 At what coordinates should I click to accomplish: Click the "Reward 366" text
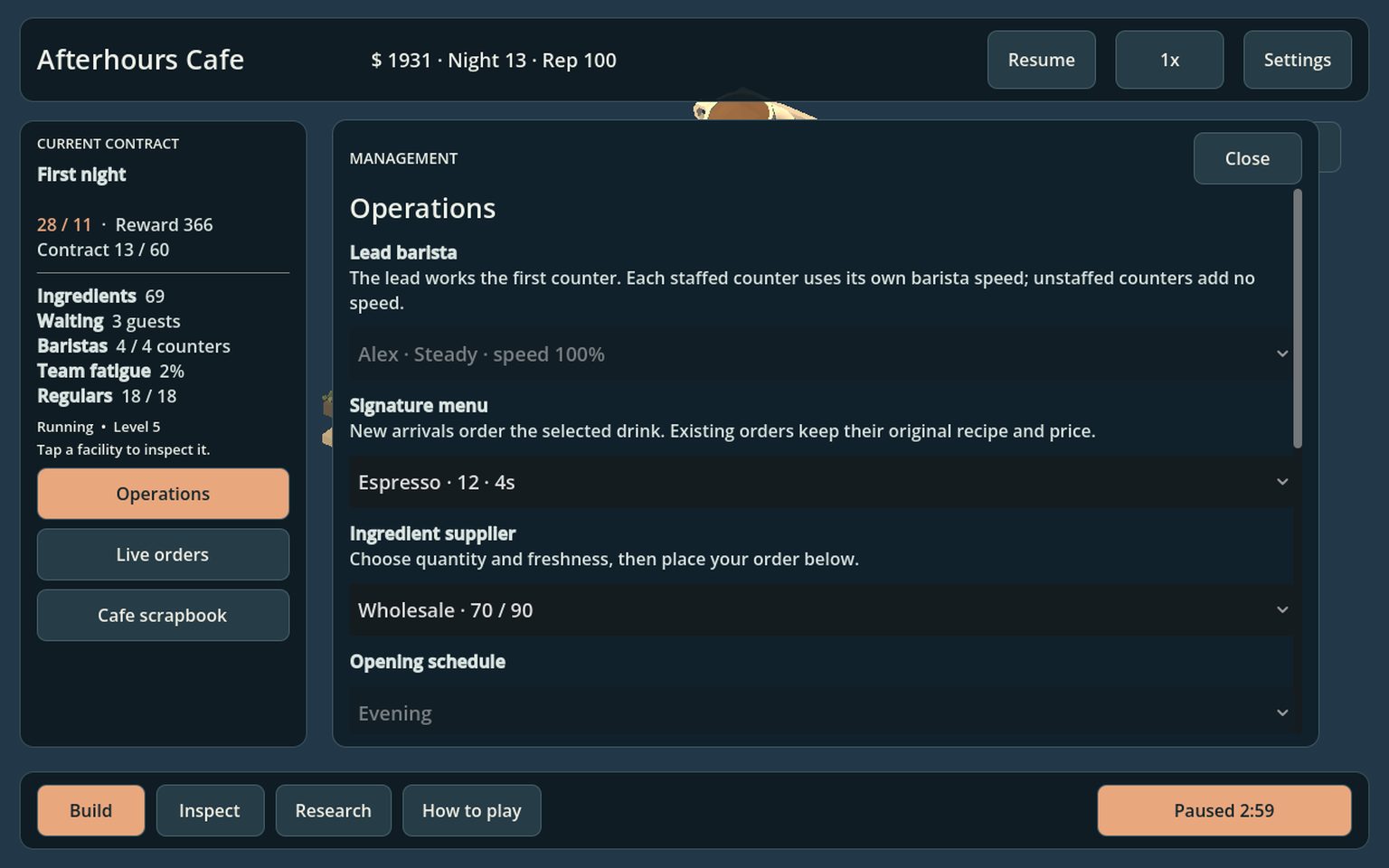click(164, 224)
